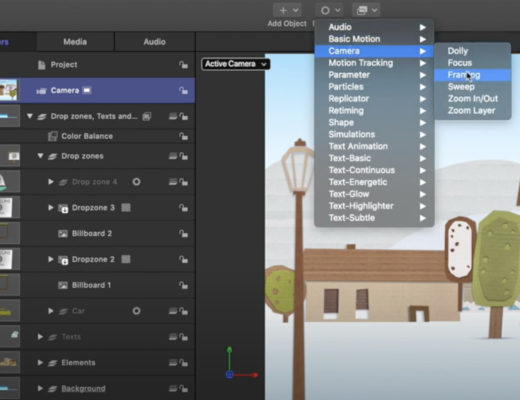520x400 pixels.
Task: Toggle lock on Billboard 2
Action: (x=183, y=234)
